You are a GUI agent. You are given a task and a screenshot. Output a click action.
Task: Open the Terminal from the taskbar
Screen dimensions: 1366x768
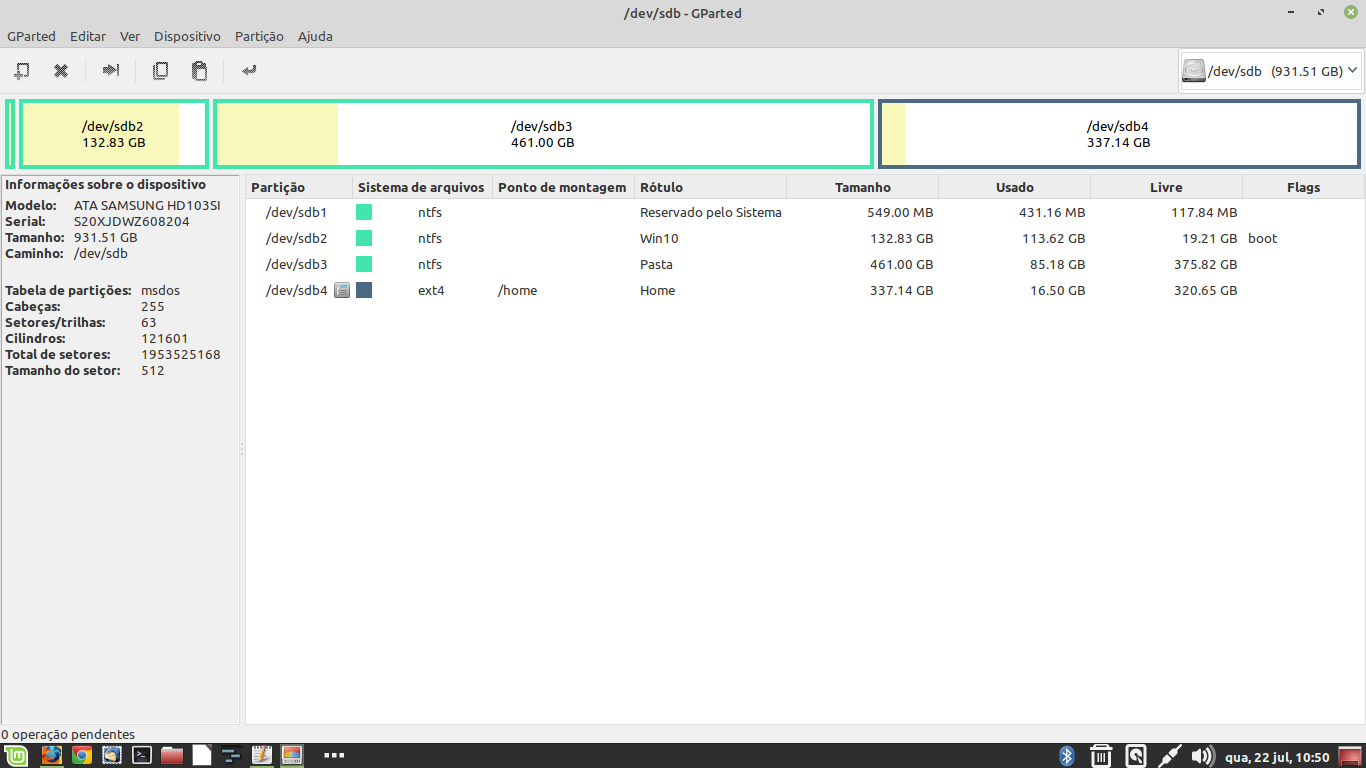click(142, 755)
